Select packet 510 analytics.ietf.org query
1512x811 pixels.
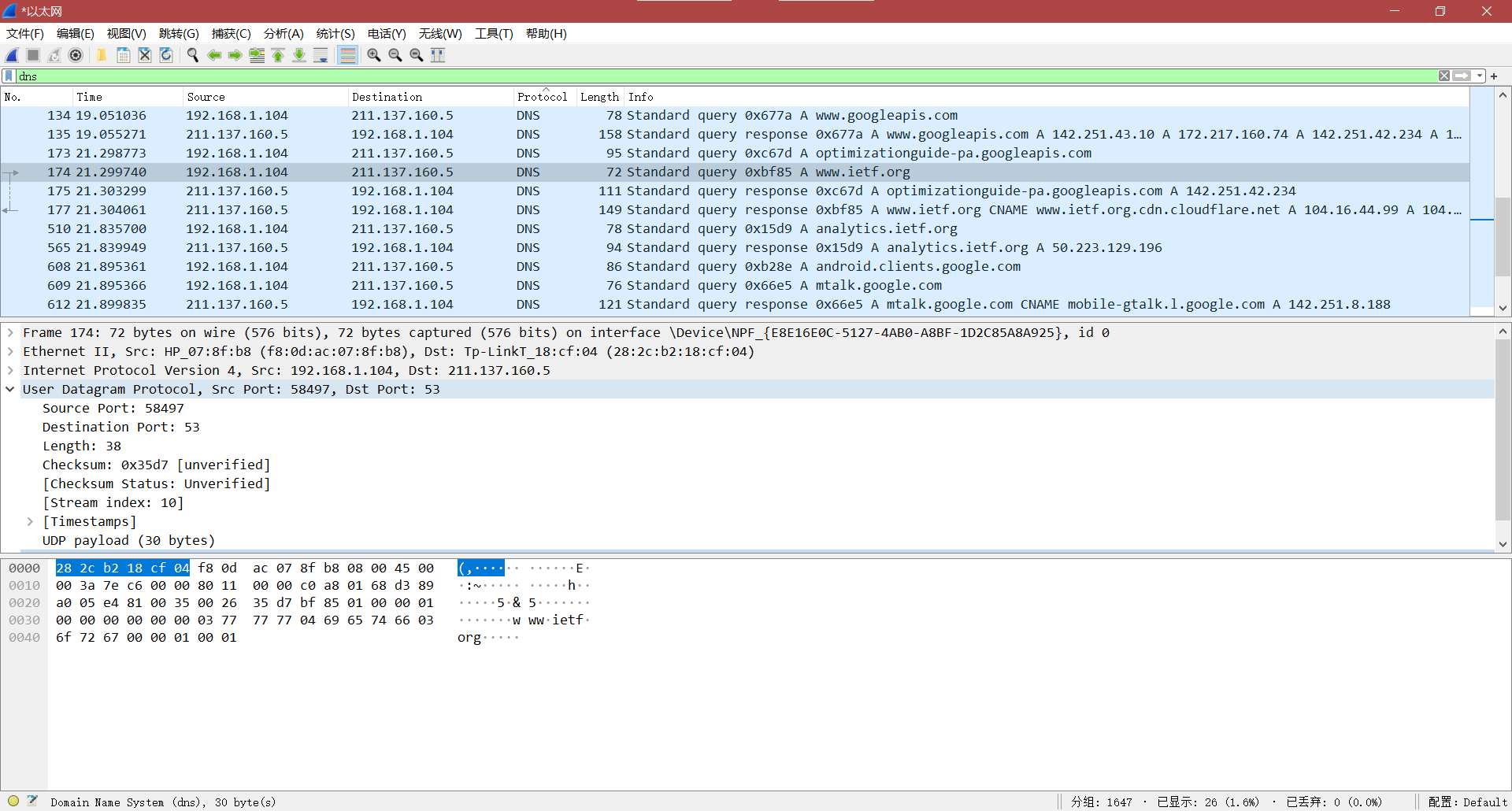(x=735, y=229)
